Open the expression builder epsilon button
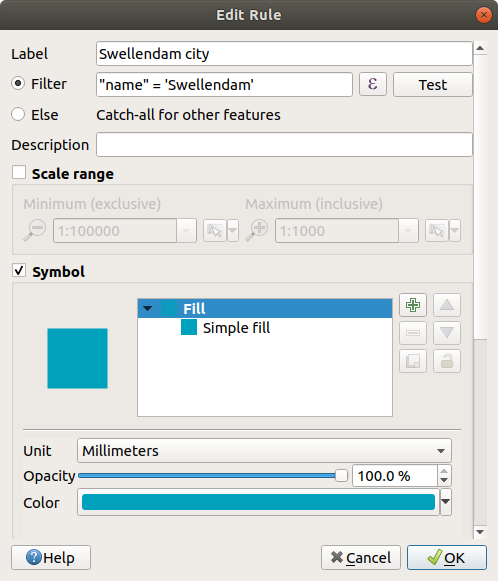The width and height of the screenshot is (498, 581). pyautogui.click(x=373, y=84)
